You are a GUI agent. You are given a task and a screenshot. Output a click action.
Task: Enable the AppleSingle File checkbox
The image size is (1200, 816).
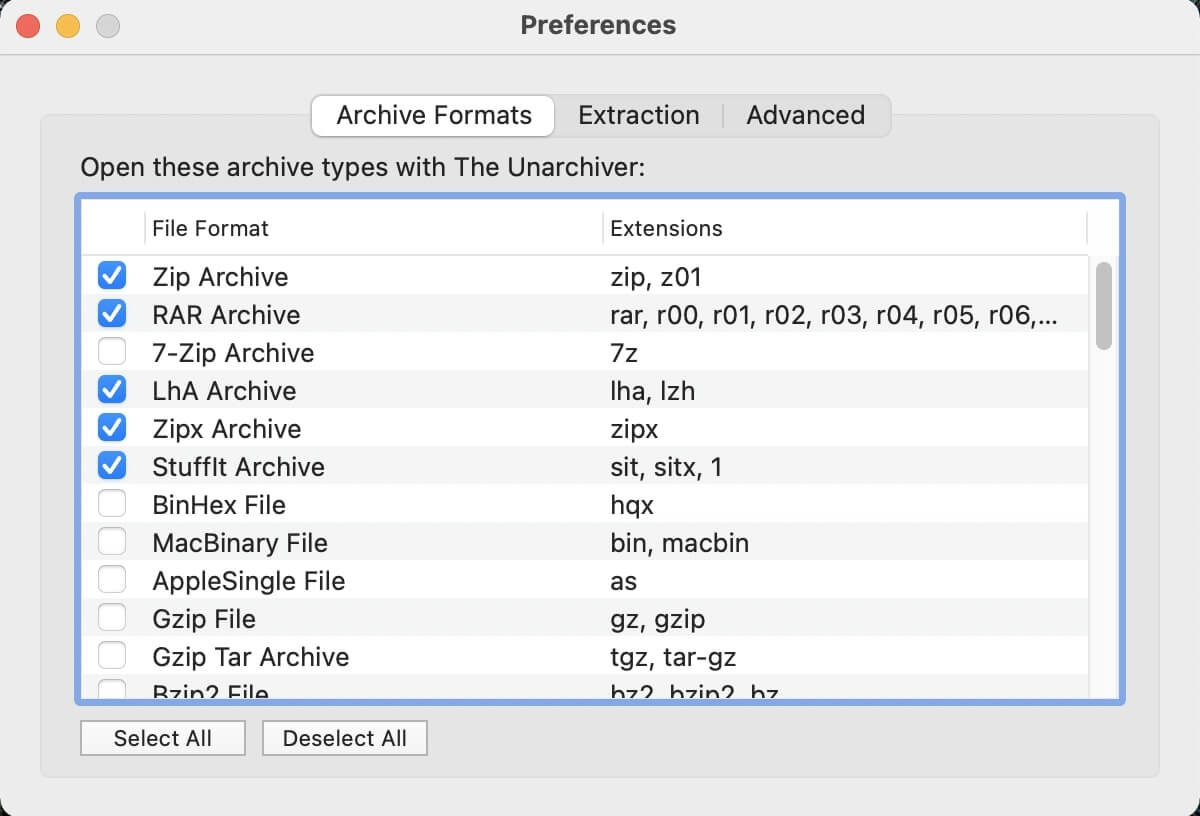(x=112, y=580)
